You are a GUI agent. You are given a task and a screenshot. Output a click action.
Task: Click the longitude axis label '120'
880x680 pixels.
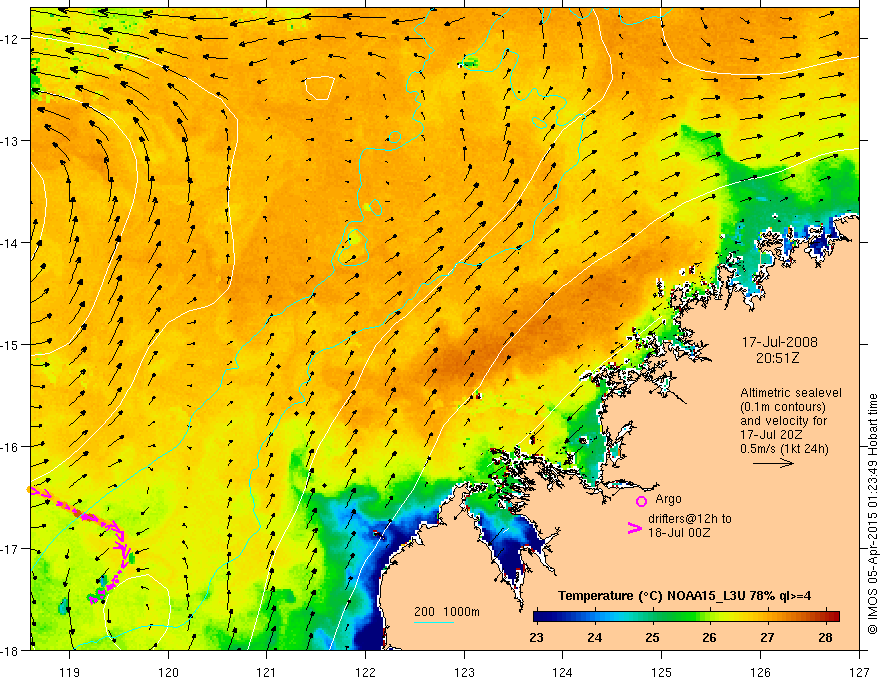(168, 672)
